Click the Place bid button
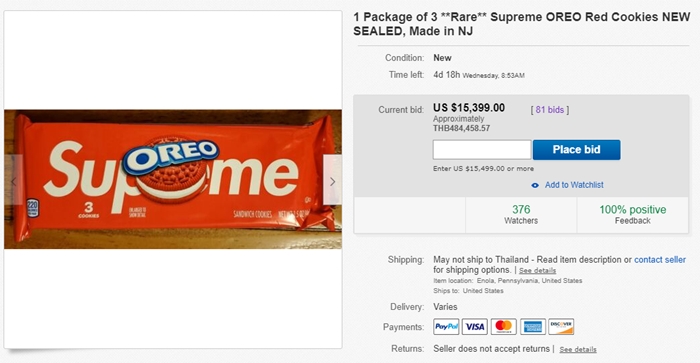700x363 pixels. pos(576,150)
